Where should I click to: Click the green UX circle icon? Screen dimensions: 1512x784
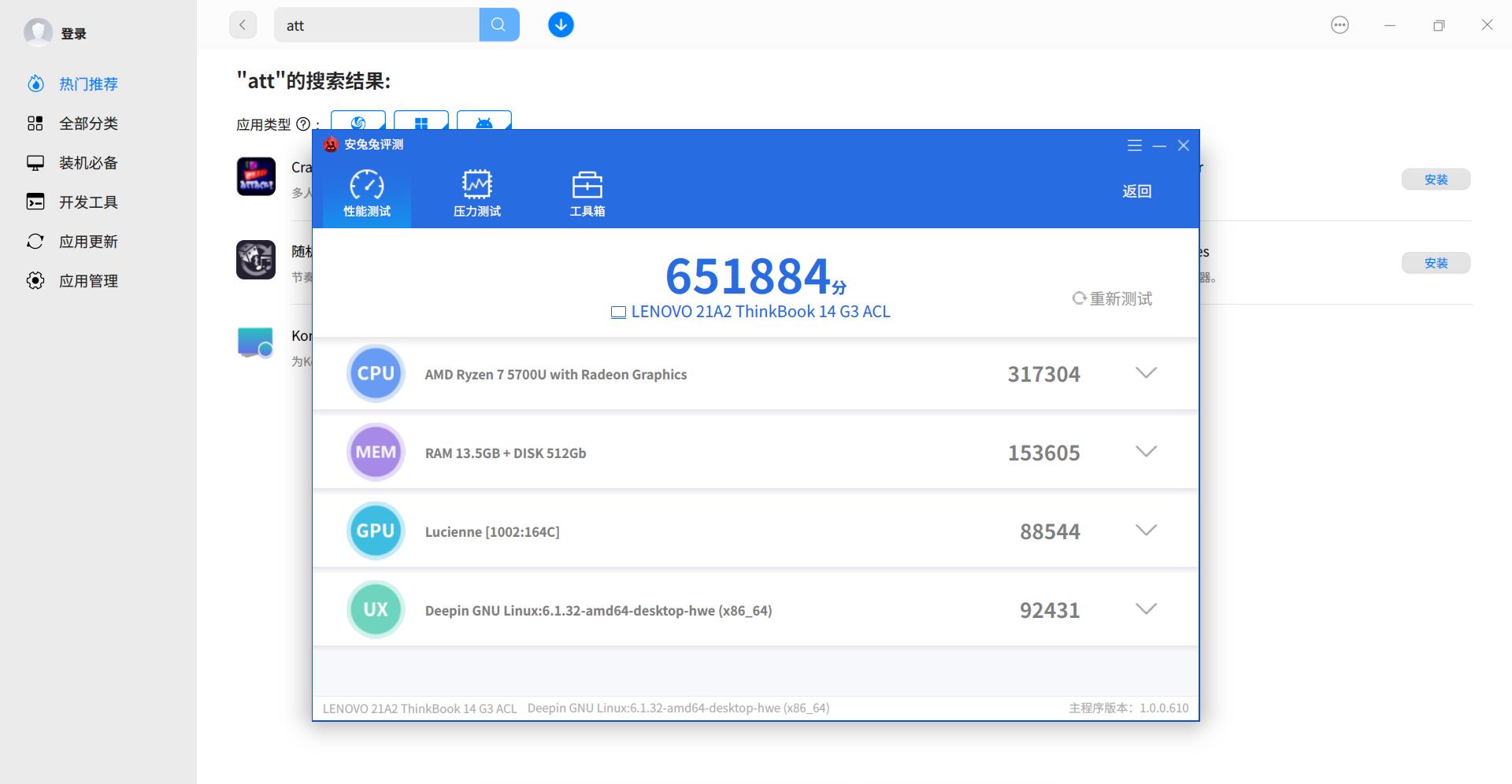tap(376, 609)
